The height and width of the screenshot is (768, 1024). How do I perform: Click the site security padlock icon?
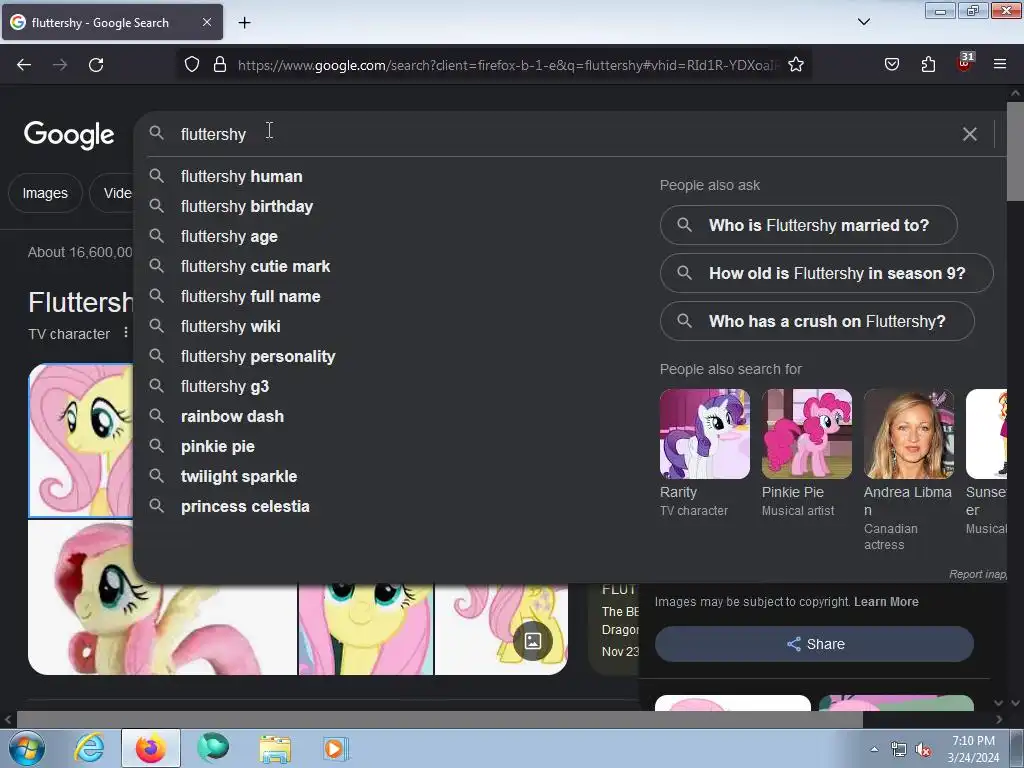pos(220,65)
